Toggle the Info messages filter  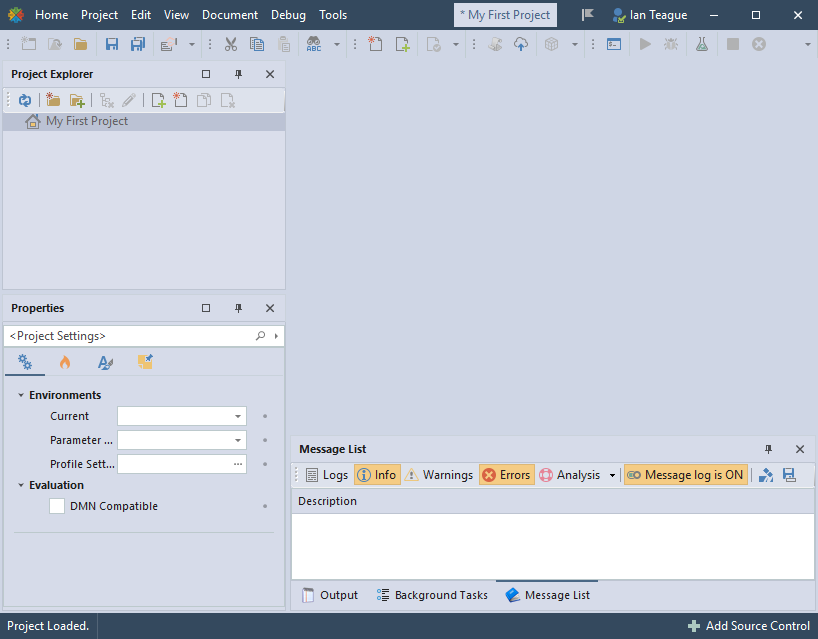[377, 475]
